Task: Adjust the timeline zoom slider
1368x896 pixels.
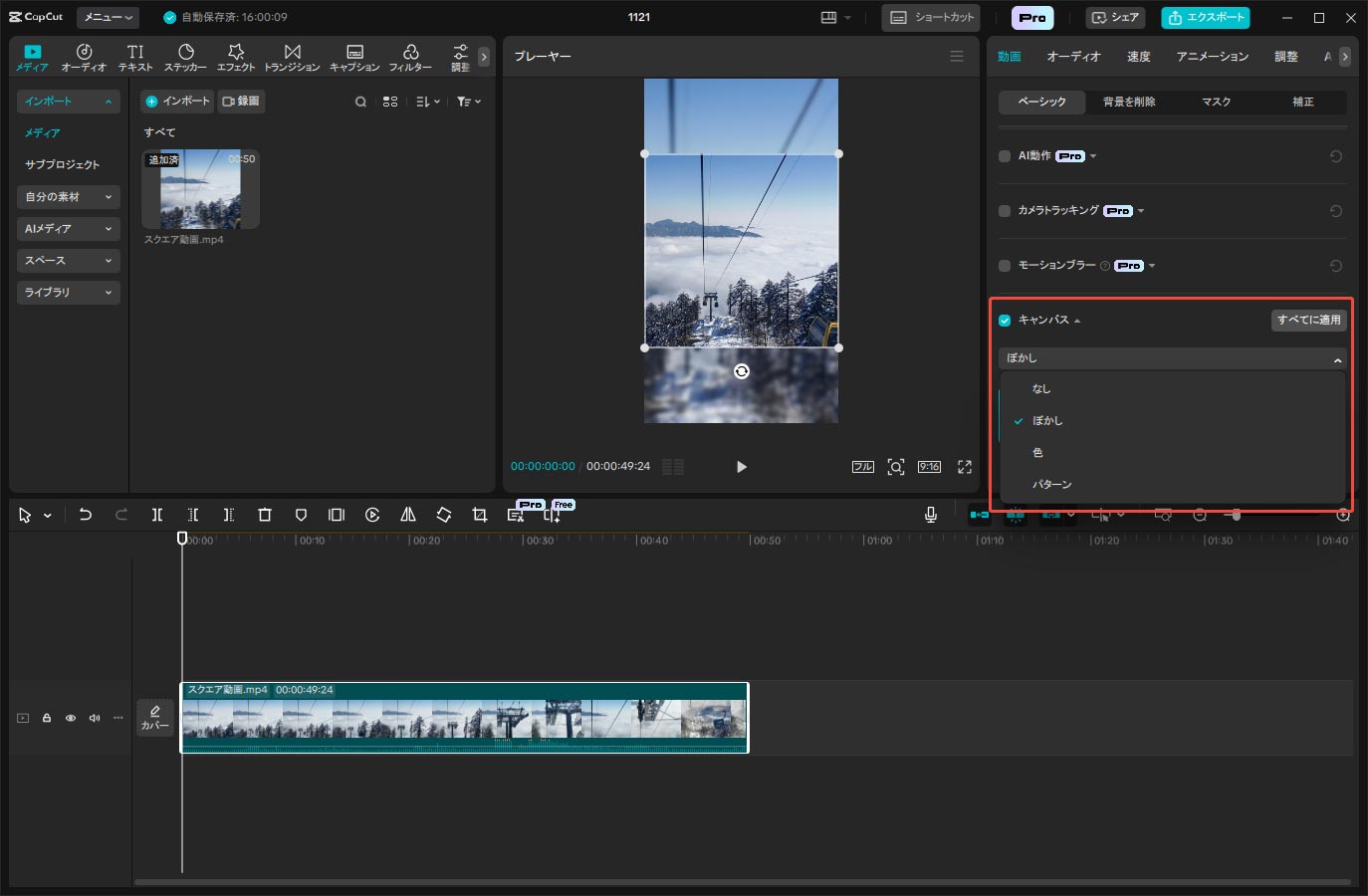Action: (1236, 515)
